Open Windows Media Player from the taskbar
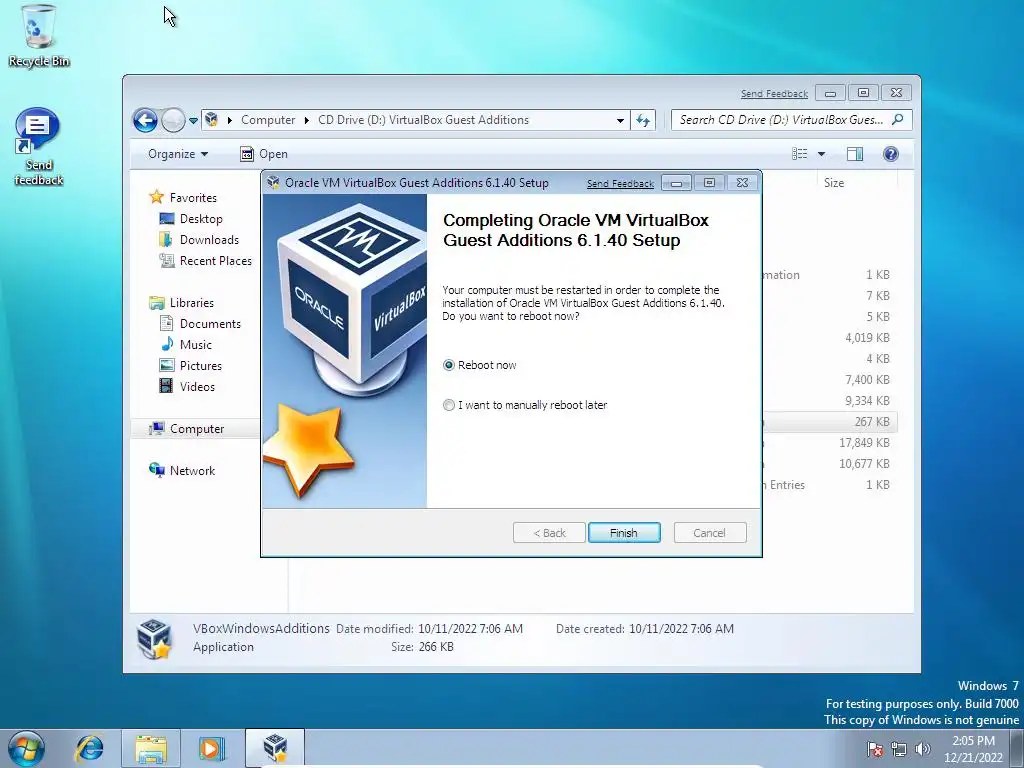 (x=212, y=748)
